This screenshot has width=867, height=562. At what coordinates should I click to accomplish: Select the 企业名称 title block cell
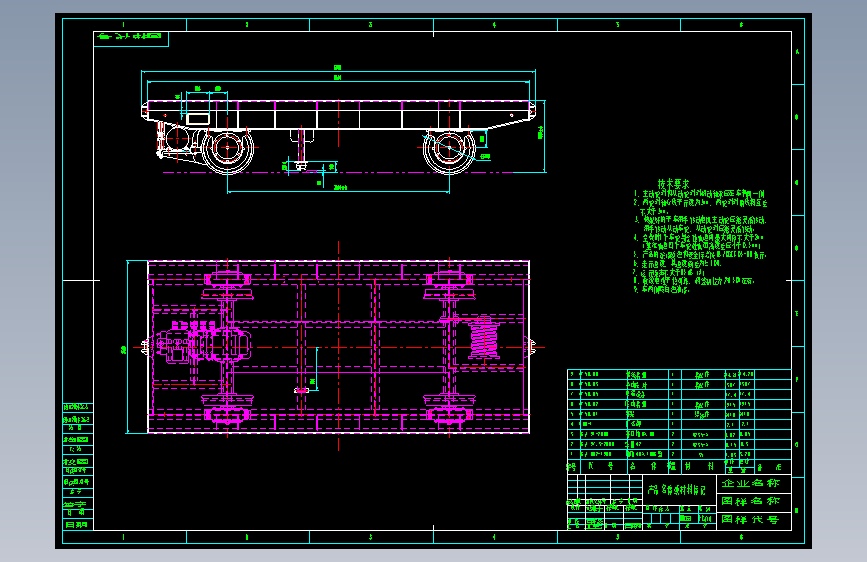754,483
